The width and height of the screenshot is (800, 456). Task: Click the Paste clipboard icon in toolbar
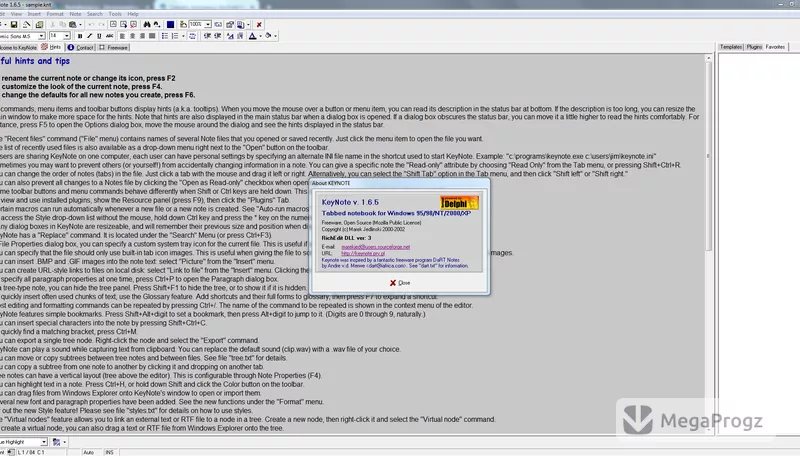[72, 24]
